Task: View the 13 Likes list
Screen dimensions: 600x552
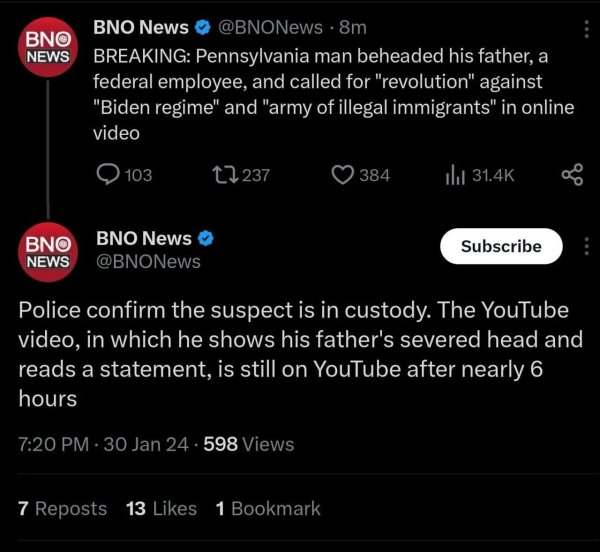Action: pos(161,509)
